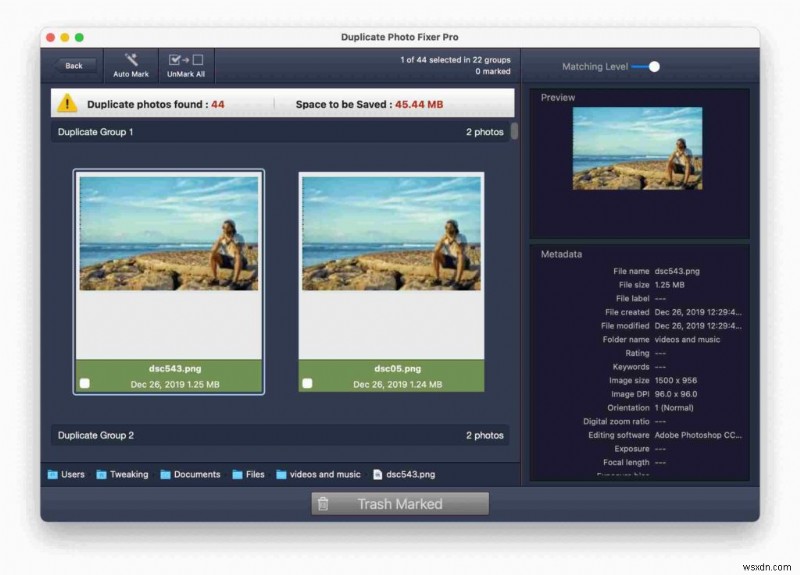Screen dimensions: 800x575
Task: Open videos and music folder in path bar
Action: [x=318, y=474]
